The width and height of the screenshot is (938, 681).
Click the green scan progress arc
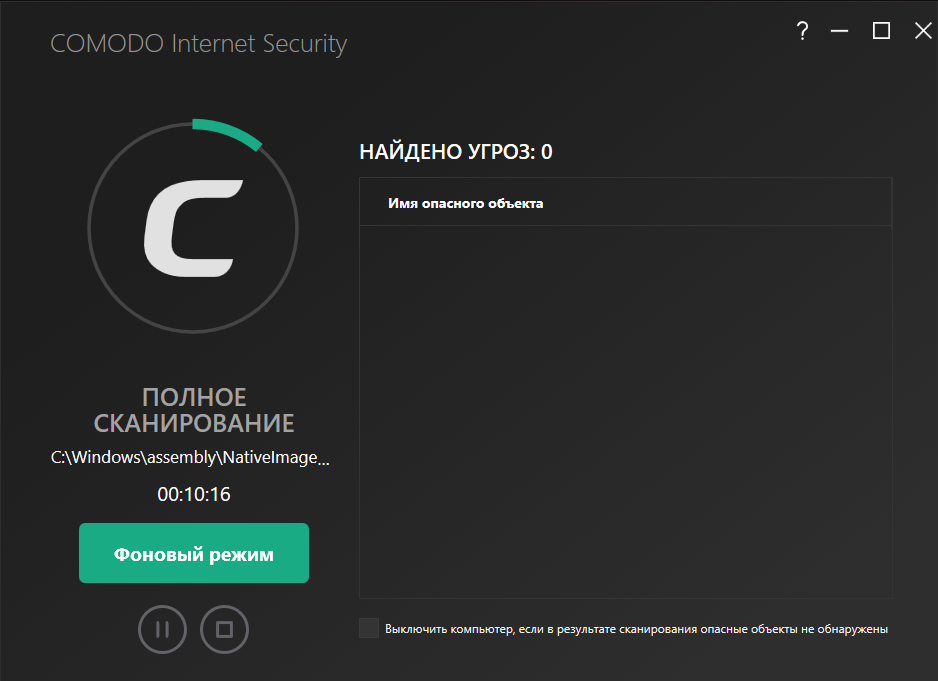coord(229,131)
